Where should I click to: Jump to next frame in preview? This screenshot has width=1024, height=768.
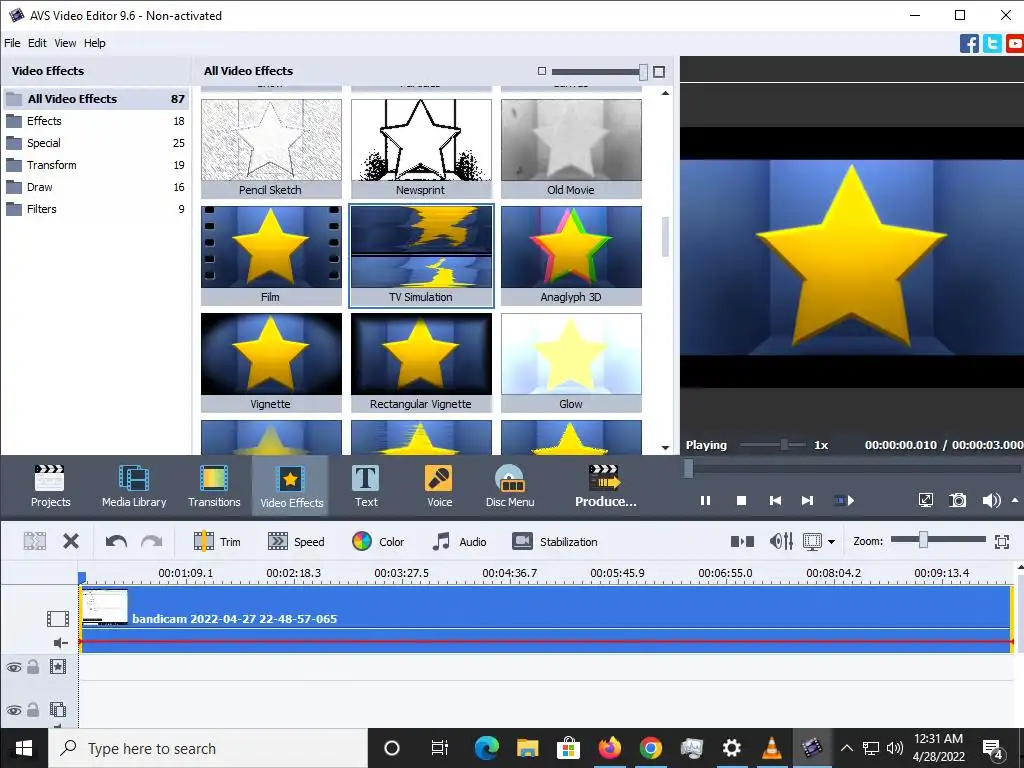(808, 500)
